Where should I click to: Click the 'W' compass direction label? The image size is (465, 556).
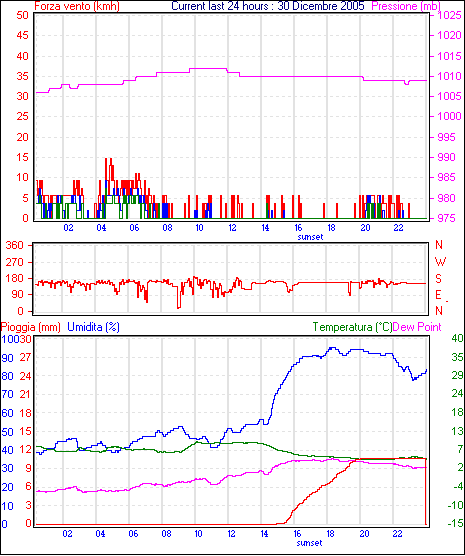440,262
